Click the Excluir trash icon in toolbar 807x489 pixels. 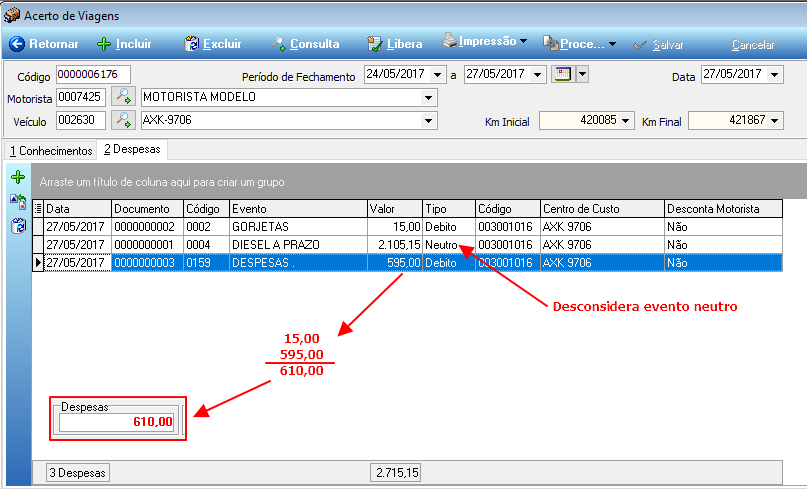191,44
